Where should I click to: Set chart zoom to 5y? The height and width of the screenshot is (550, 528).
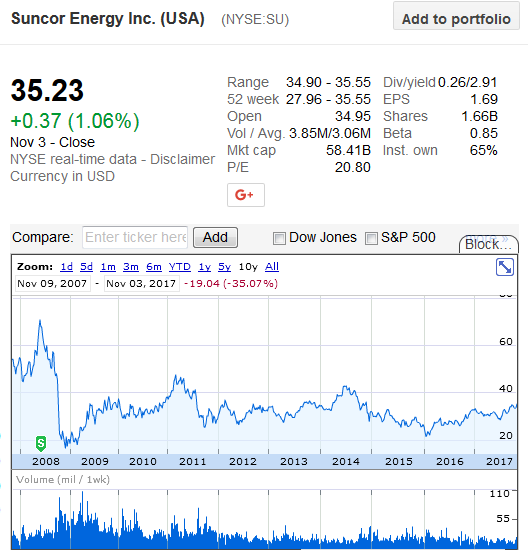pyautogui.click(x=225, y=267)
